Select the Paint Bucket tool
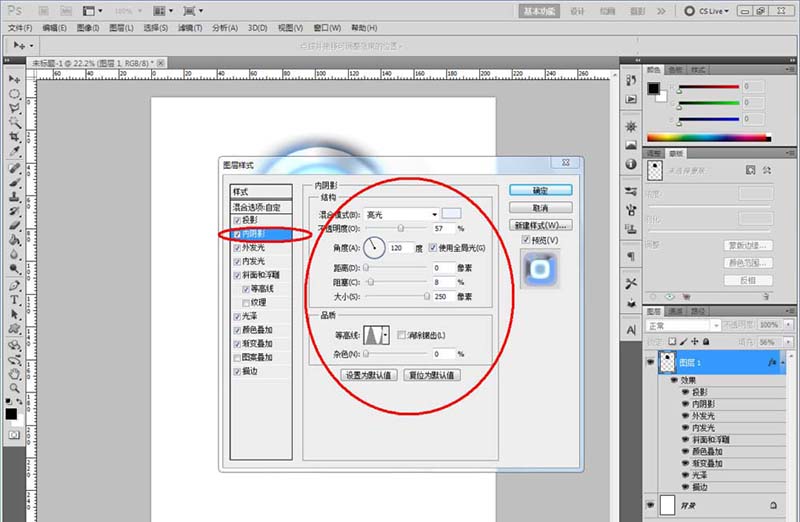 coord(14,240)
